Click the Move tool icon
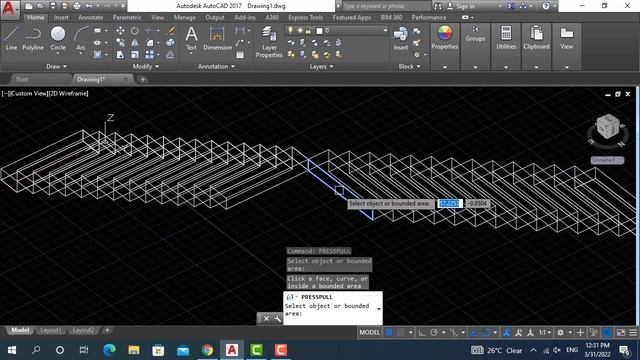The image size is (640, 360). click(120, 31)
